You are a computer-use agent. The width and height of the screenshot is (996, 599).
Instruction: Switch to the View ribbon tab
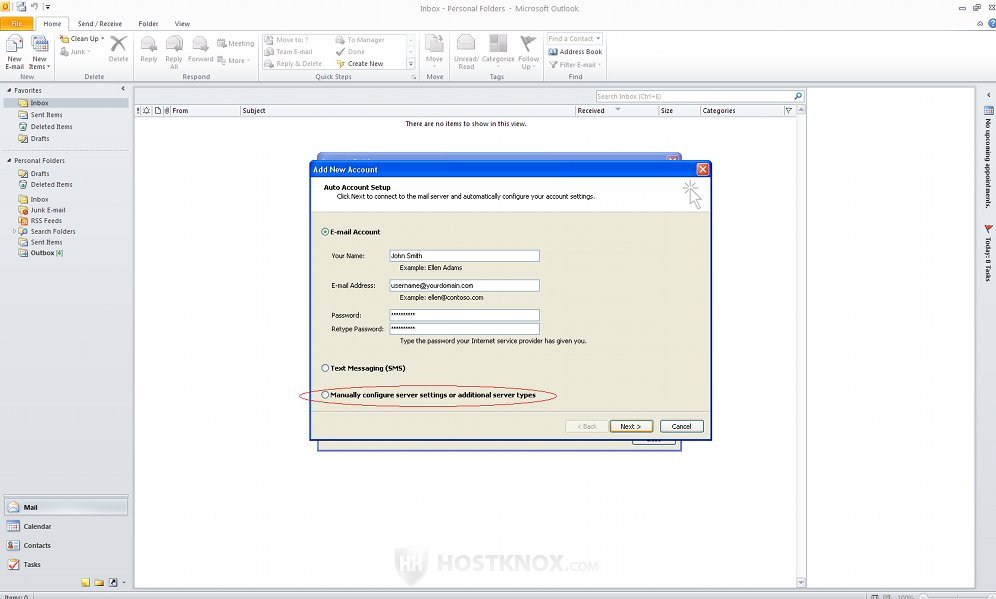click(182, 24)
